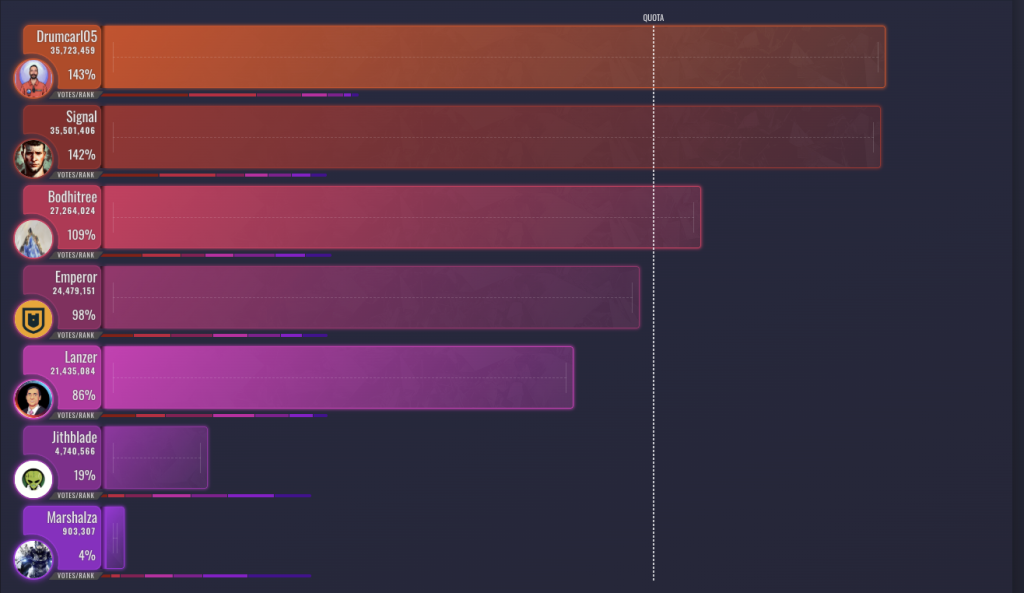Click the VOTES/RANK label under Bodhitree
The width and height of the screenshot is (1024, 593).
pyautogui.click(x=76, y=255)
